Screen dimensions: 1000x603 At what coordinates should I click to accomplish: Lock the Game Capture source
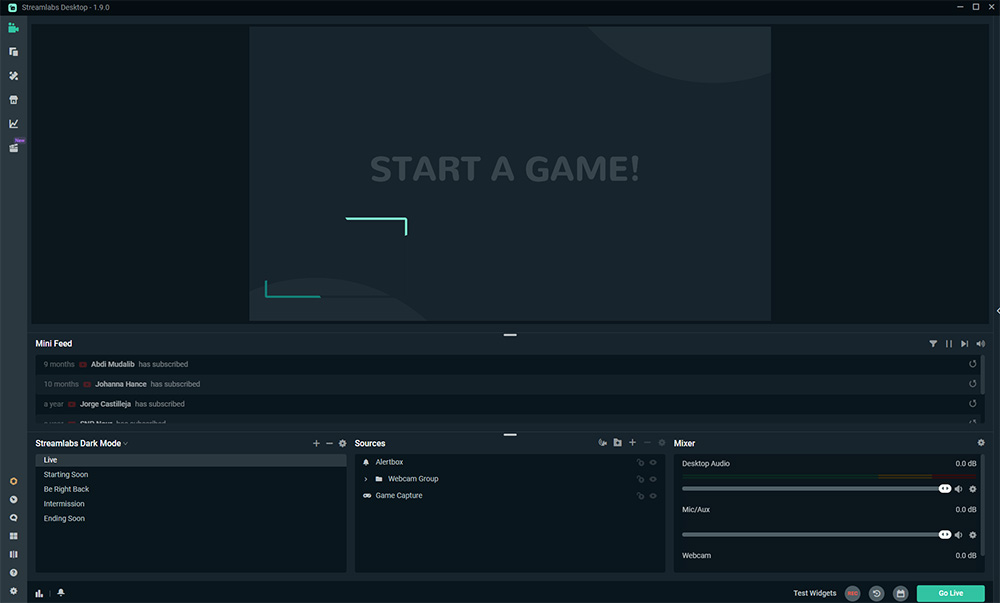click(640, 495)
